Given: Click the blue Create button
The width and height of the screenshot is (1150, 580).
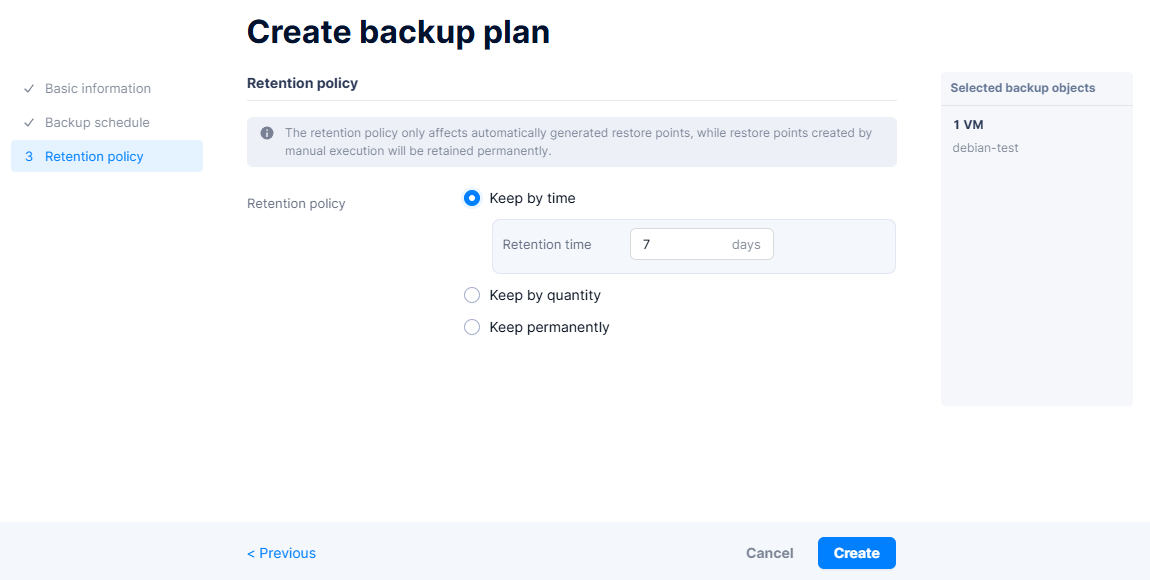Looking at the screenshot, I should tap(856, 553).
